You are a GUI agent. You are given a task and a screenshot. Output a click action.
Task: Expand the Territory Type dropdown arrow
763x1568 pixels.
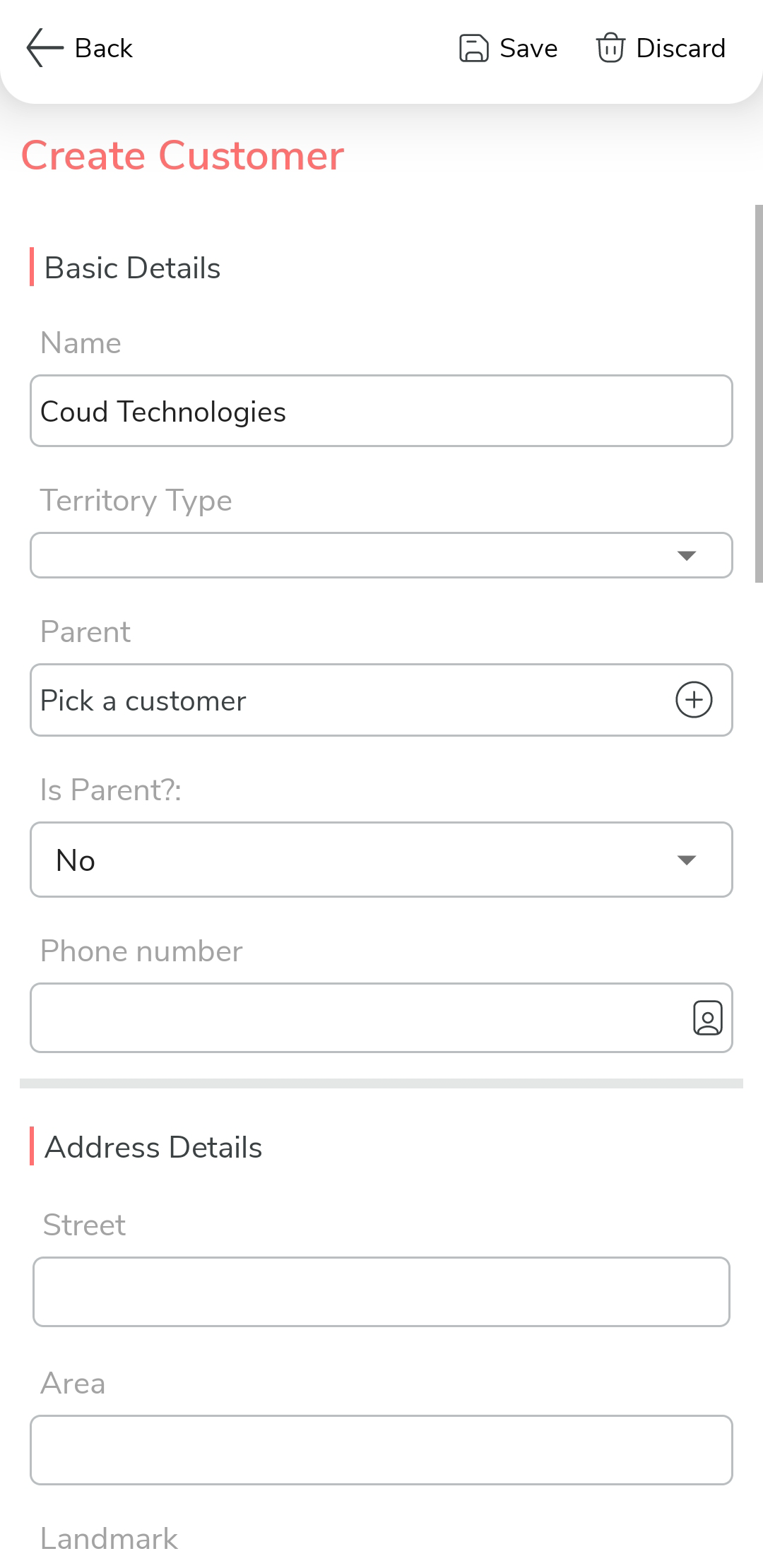click(687, 556)
